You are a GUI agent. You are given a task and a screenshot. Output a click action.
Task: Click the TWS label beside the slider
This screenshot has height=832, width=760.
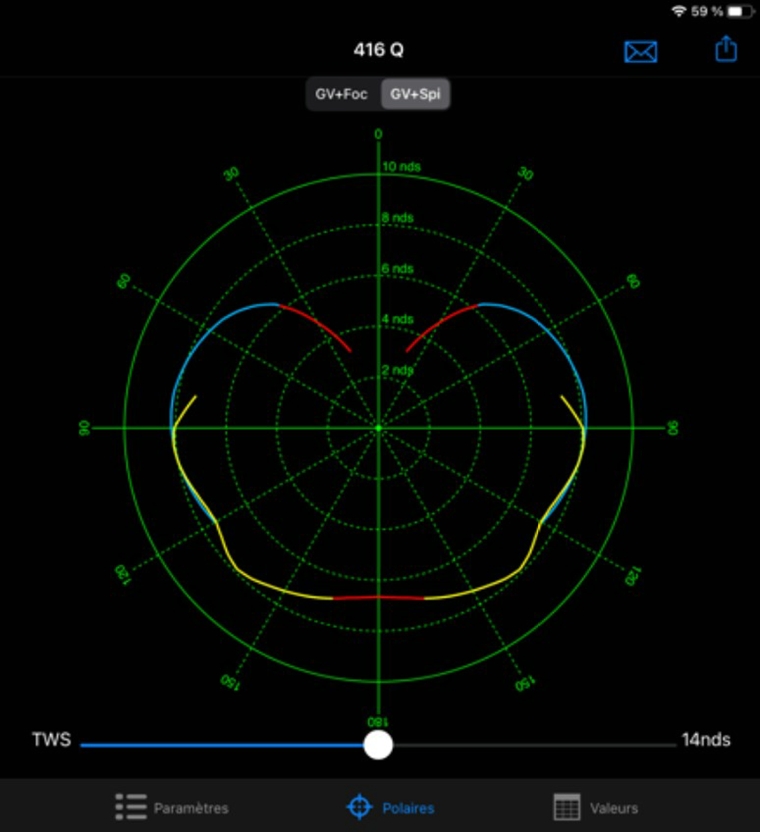(x=51, y=740)
